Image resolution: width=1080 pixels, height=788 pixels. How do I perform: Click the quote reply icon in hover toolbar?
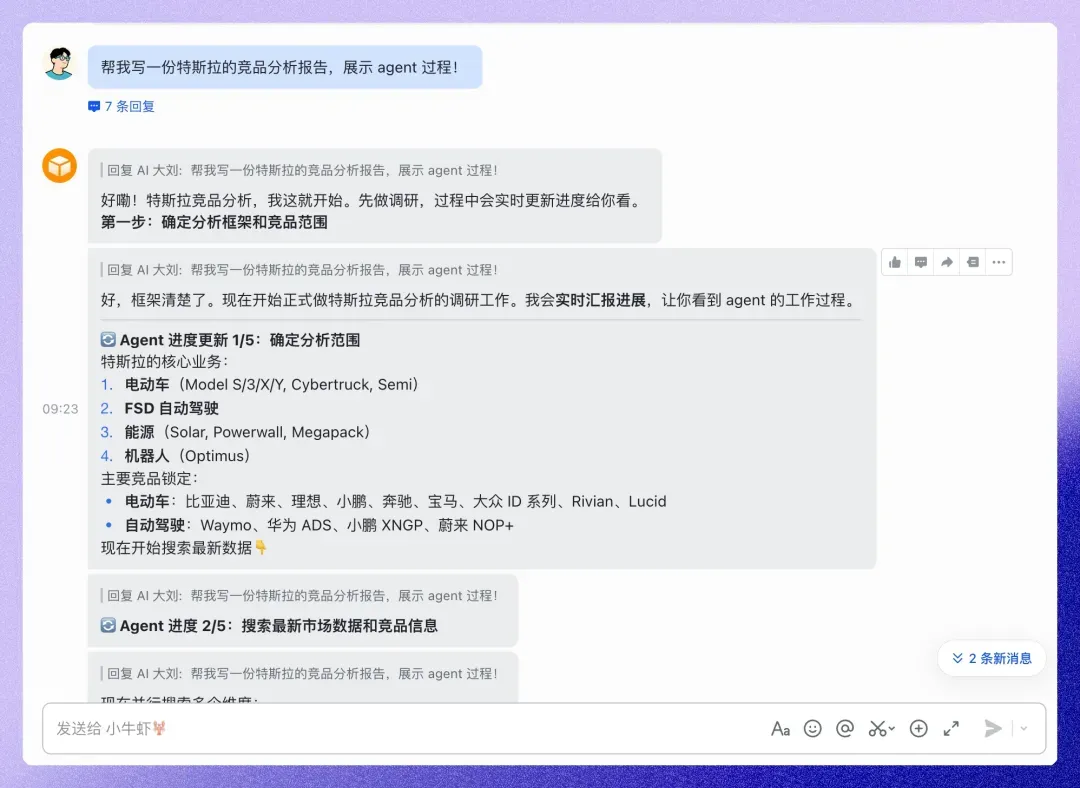click(973, 262)
